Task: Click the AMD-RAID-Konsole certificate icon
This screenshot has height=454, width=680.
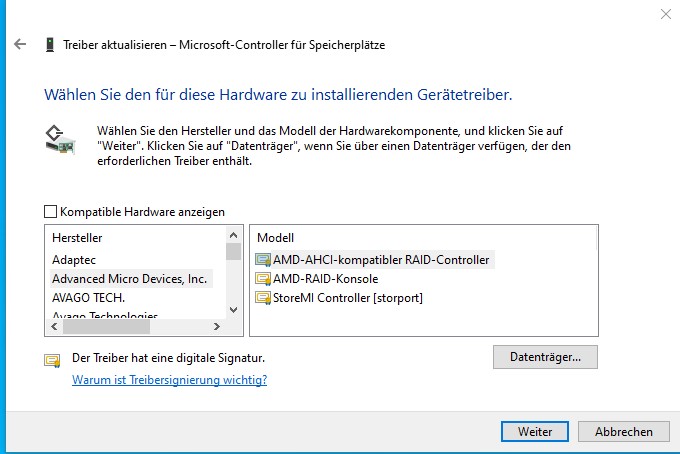Action: click(263, 279)
